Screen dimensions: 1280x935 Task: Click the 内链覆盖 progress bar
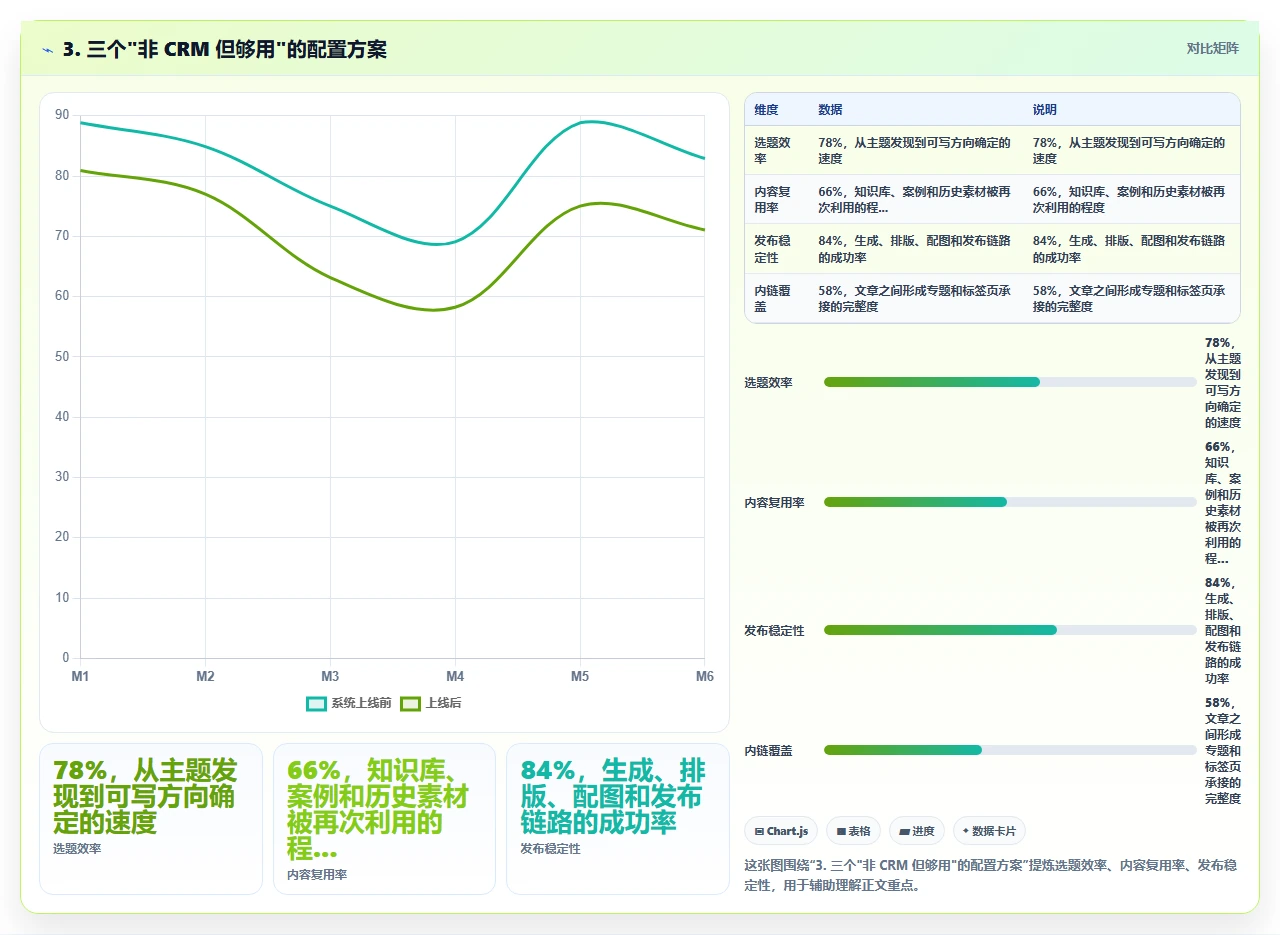[1010, 750]
